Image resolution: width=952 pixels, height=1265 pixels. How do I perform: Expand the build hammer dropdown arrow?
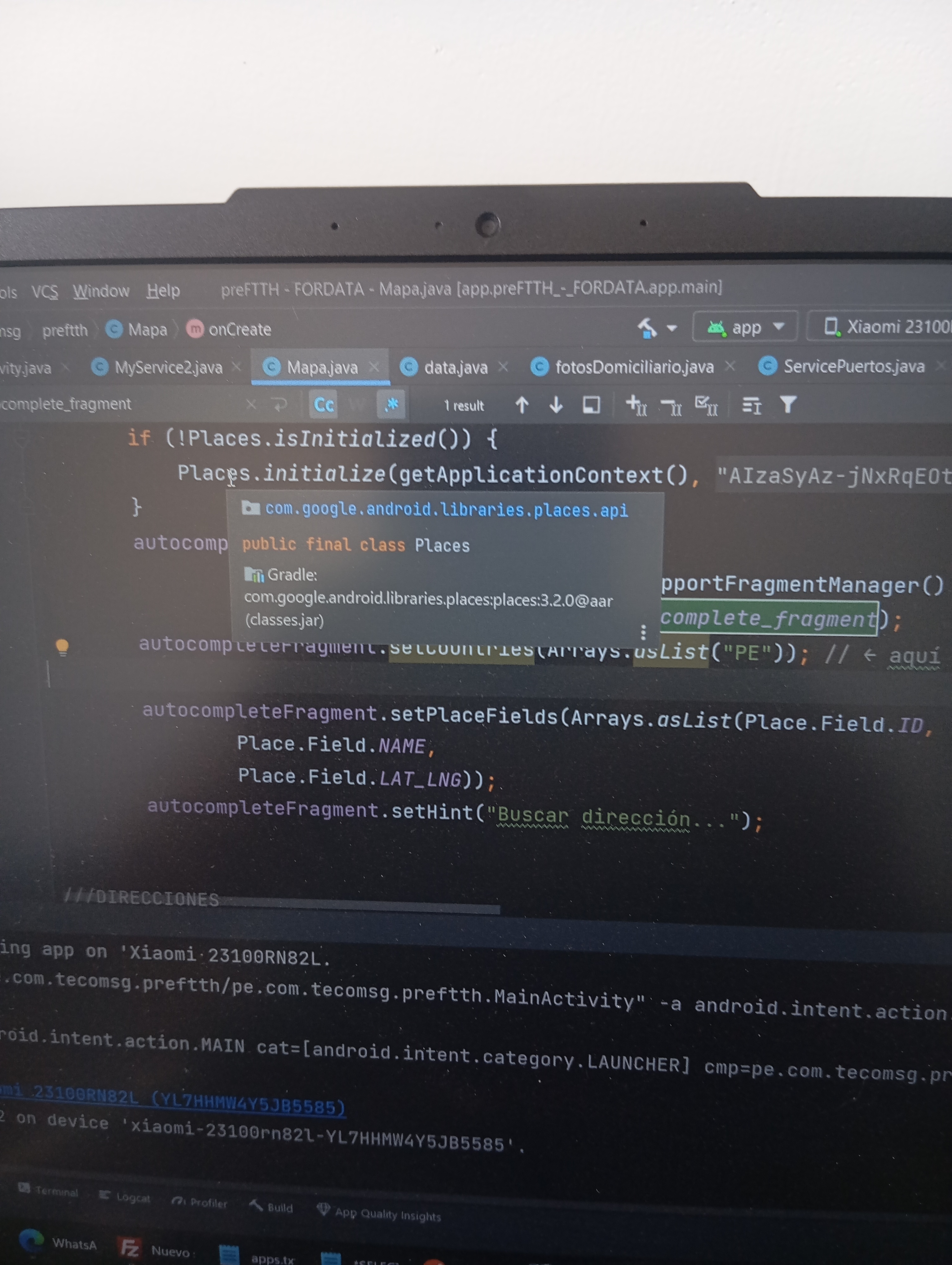click(672, 328)
